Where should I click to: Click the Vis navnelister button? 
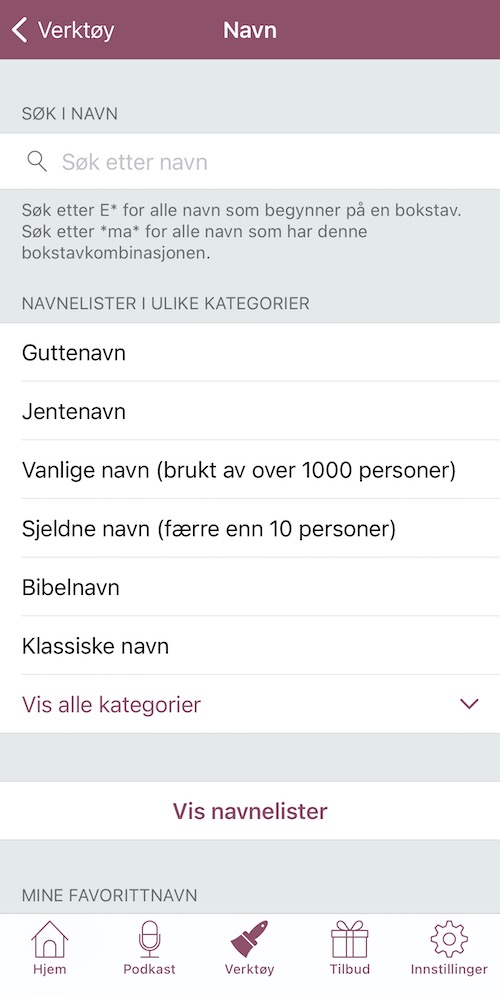point(250,811)
